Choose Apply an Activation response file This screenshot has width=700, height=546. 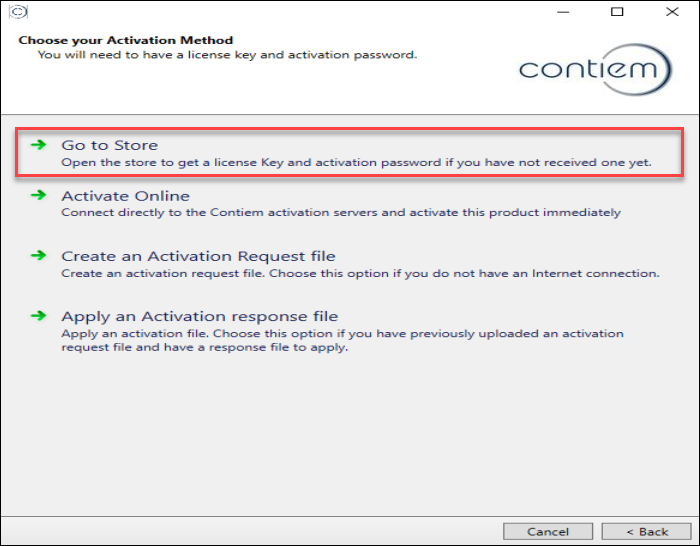point(200,317)
